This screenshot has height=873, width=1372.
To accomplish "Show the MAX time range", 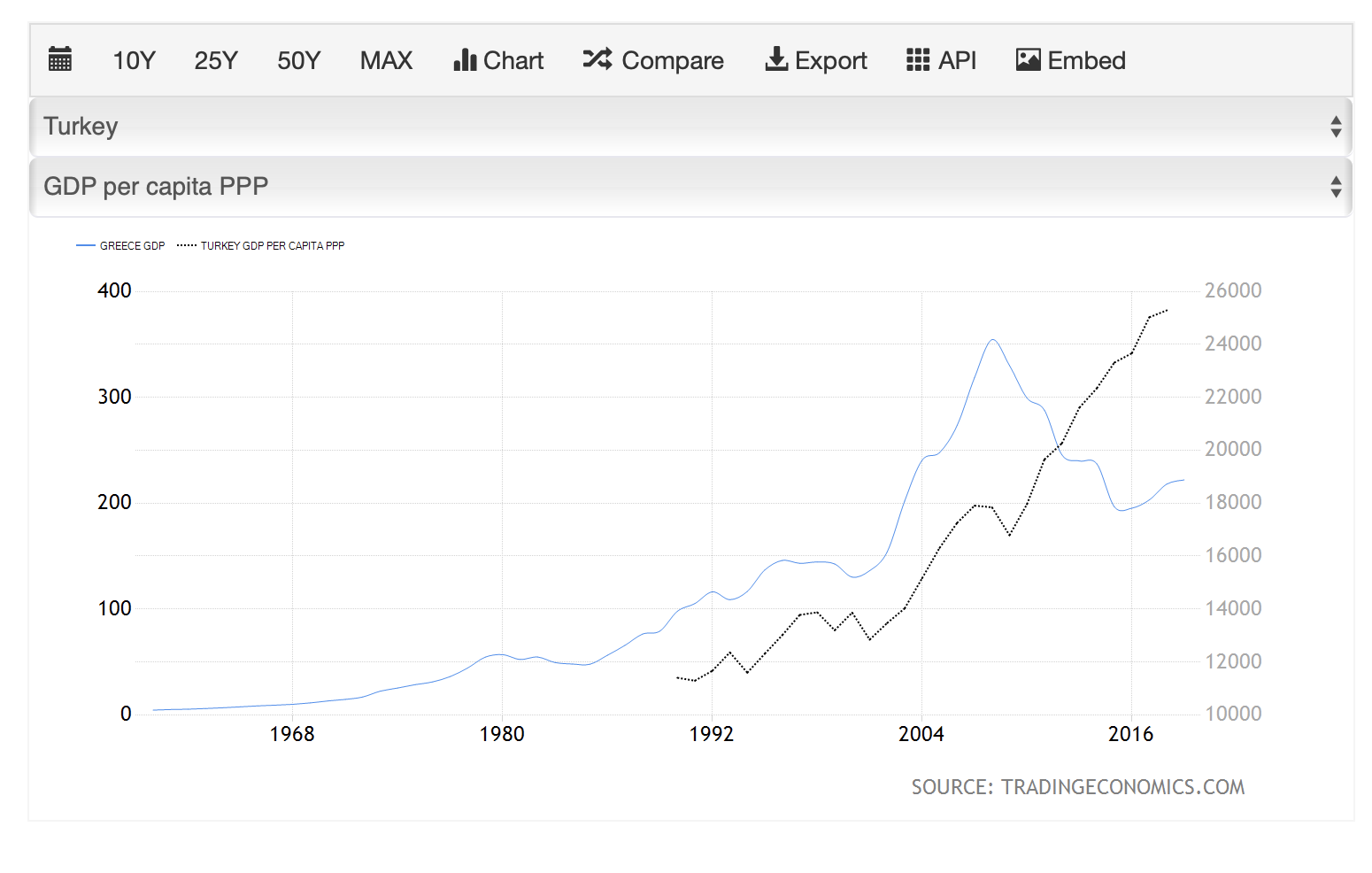I will pyautogui.click(x=386, y=60).
